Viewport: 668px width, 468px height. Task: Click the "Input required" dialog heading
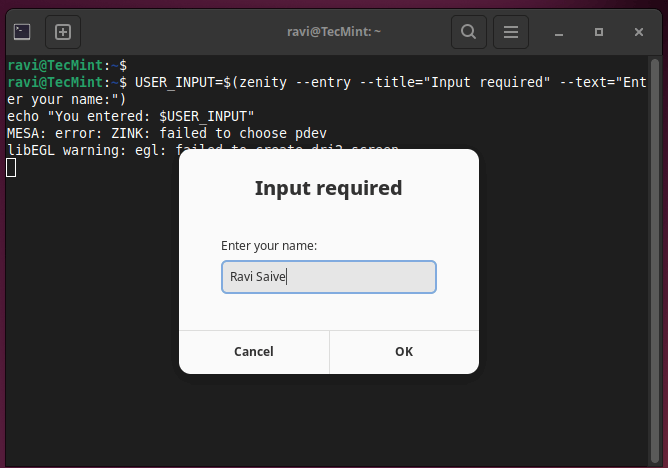pyautogui.click(x=328, y=188)
